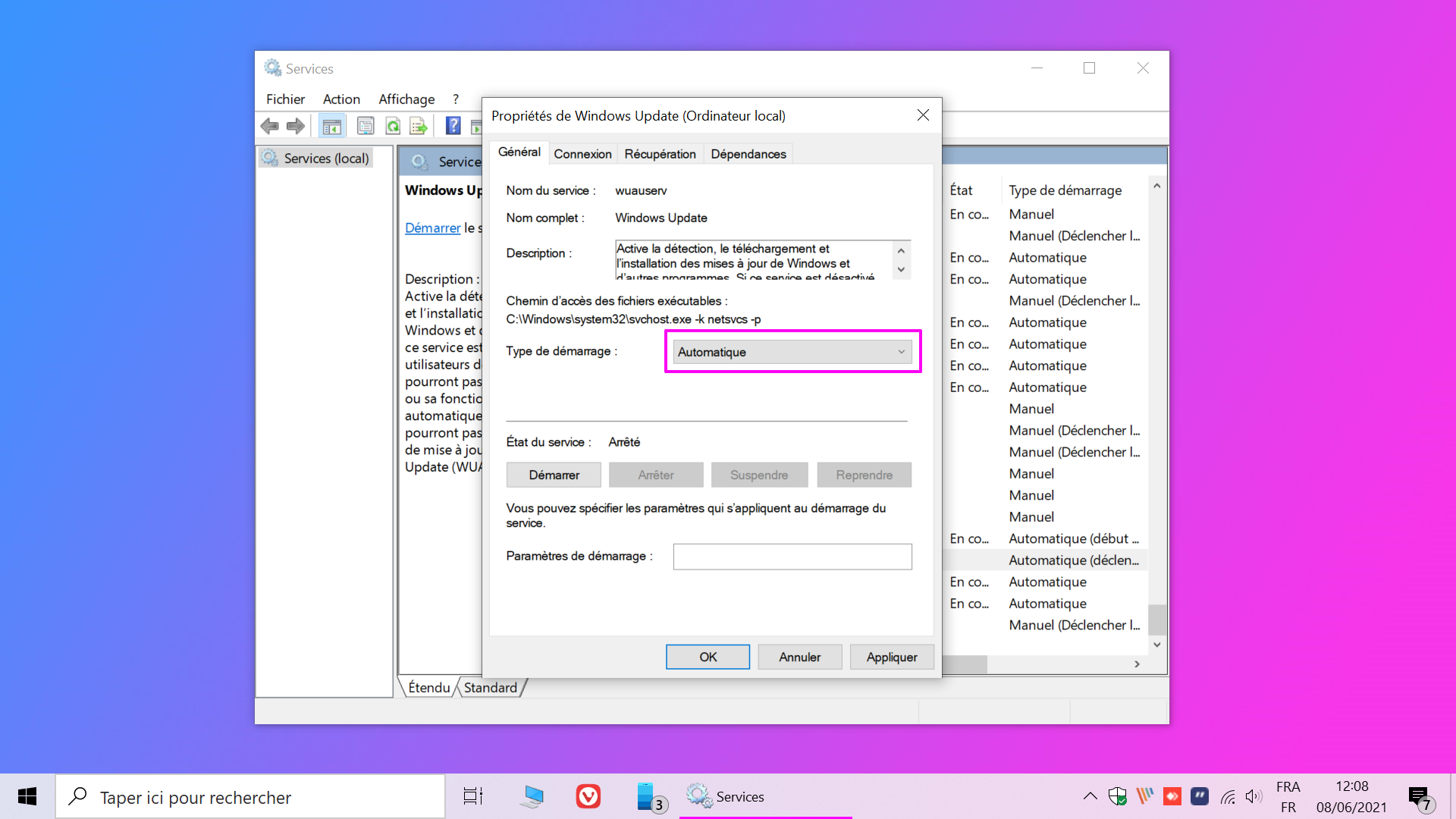Viewport: 1456px width, 819px height.
Task: Click the red square tray icon
Action: click(x=1172, y=796)
